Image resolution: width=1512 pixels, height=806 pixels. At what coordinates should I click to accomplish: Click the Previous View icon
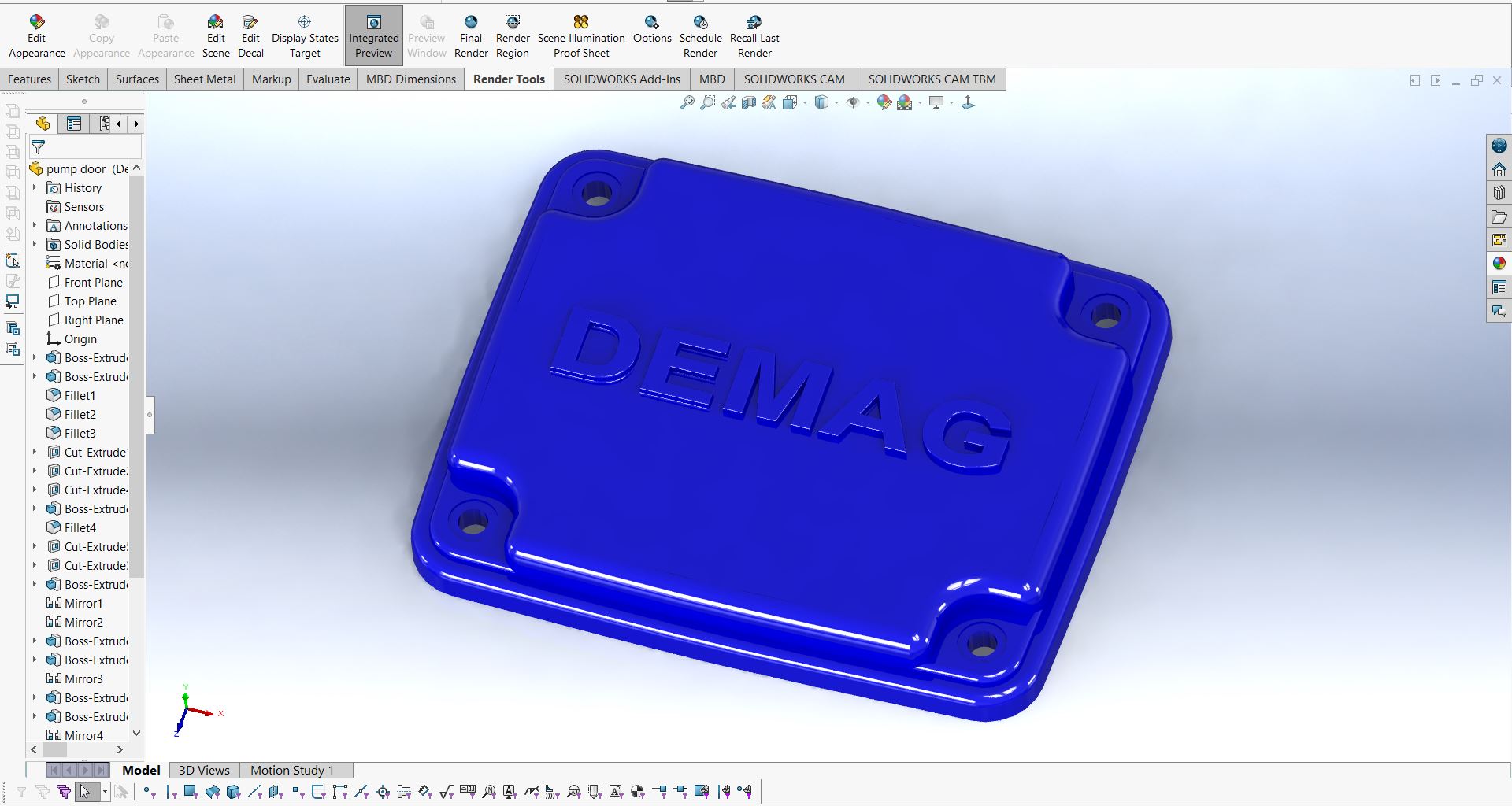(728, 102)
